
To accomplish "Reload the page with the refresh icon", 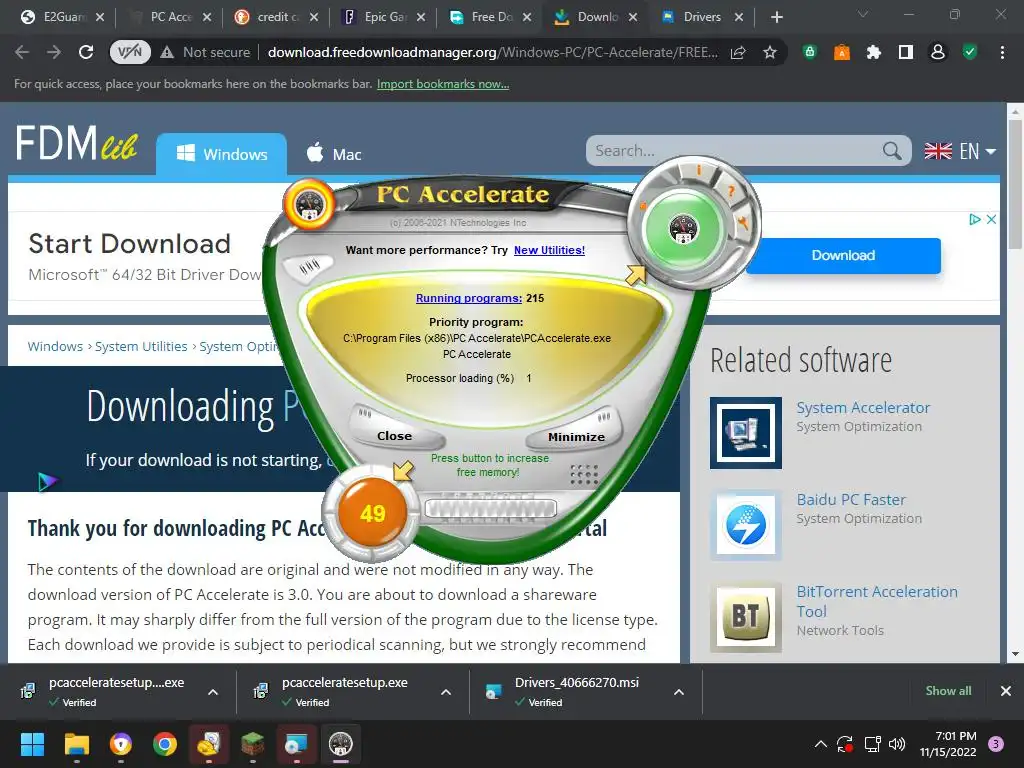I will [86, 52].
